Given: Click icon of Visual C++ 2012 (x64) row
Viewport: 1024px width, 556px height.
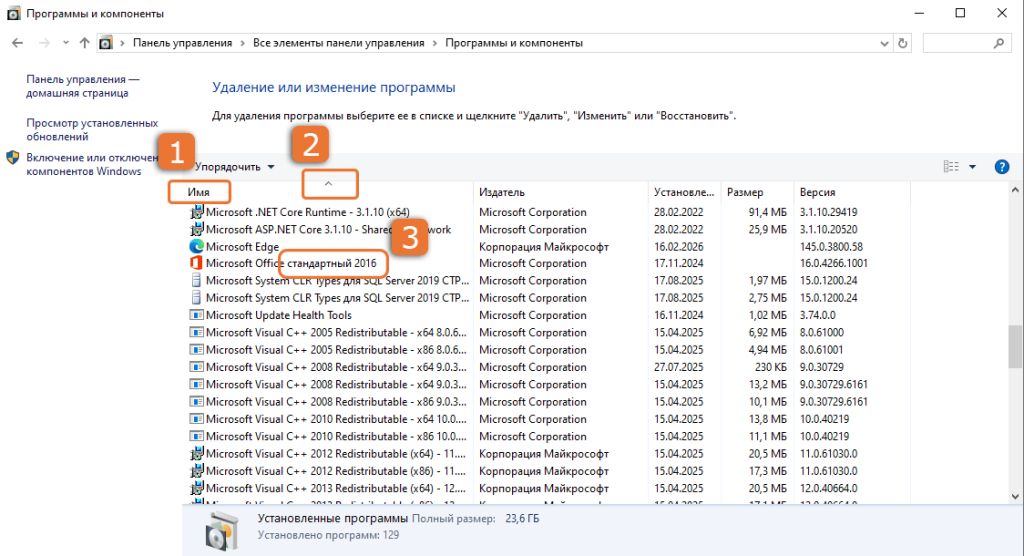Looking at the screenshot, I should click(x=196, y=453).
